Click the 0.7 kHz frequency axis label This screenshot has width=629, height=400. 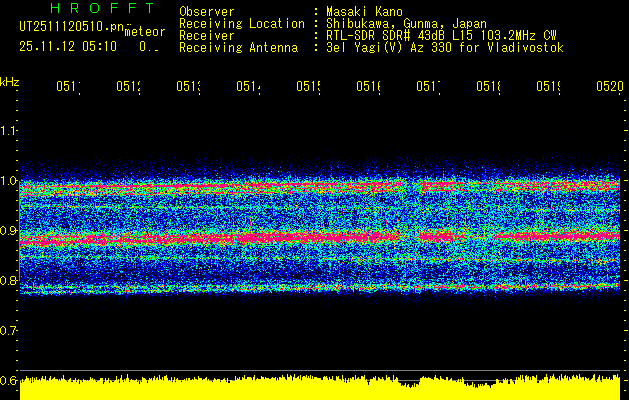coord(8,331)
